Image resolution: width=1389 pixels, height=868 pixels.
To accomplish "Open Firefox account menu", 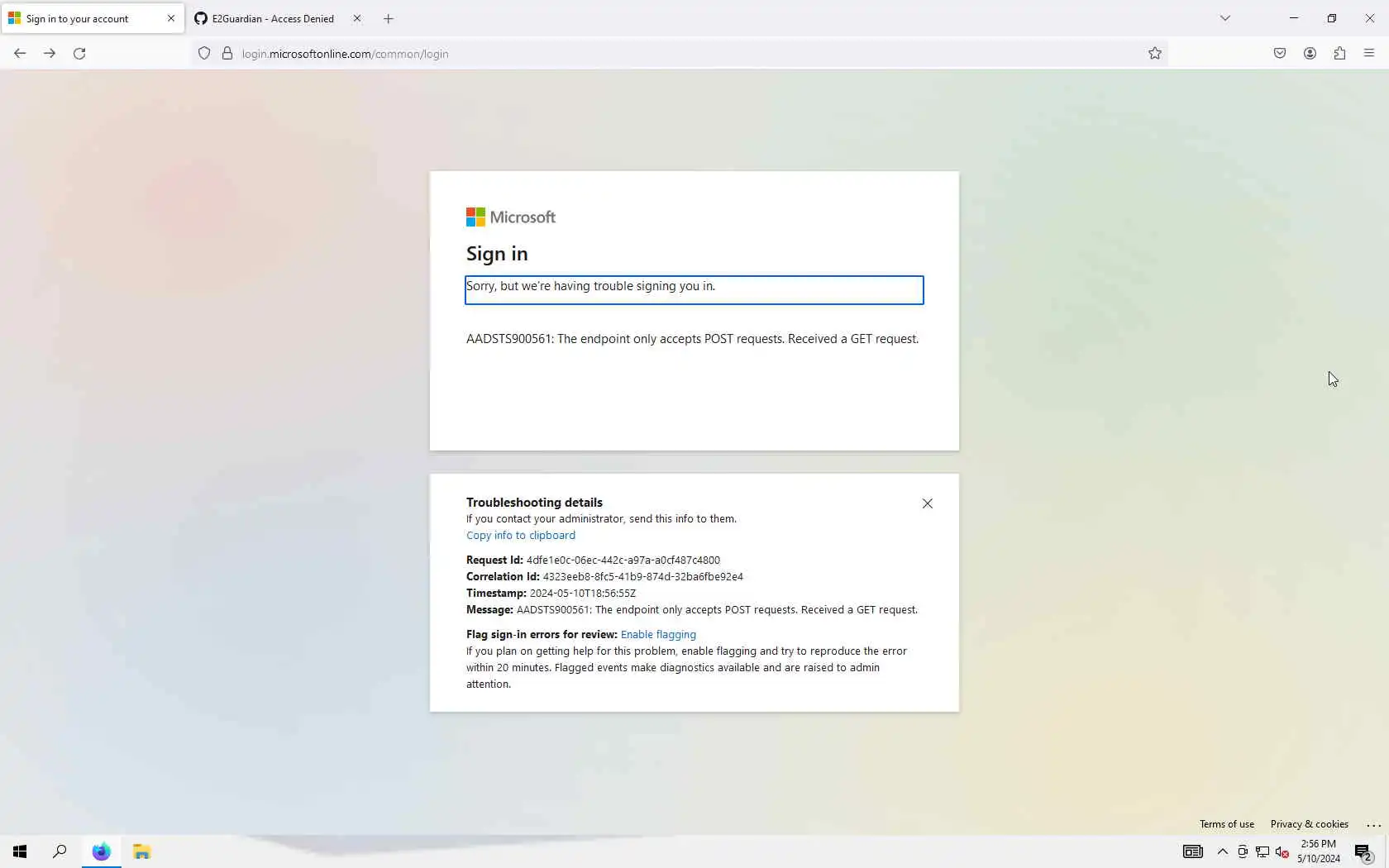I will pyautogui.click(x=1310, y=54).
